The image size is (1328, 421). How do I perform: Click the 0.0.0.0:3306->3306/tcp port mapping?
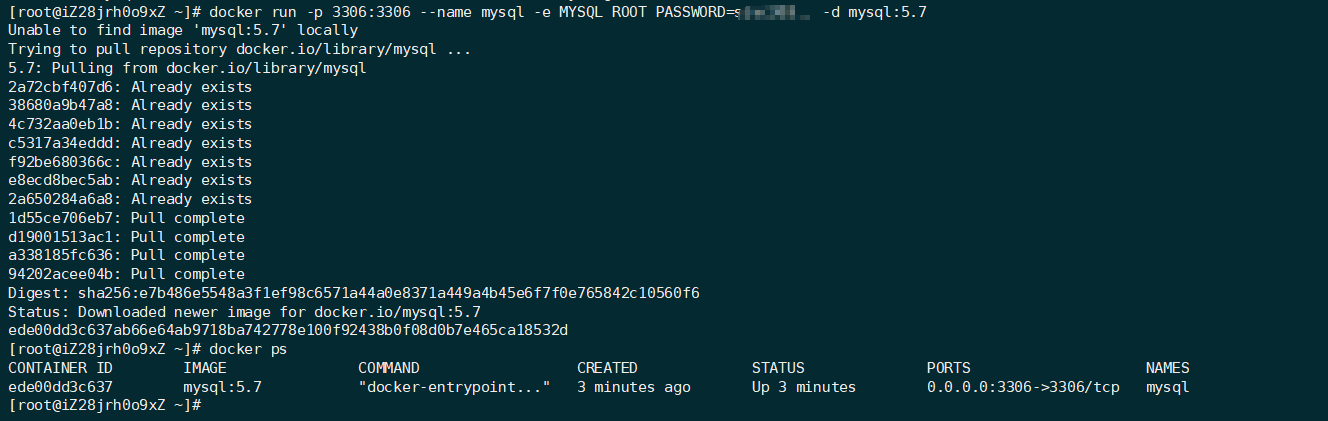[1023, 387]
